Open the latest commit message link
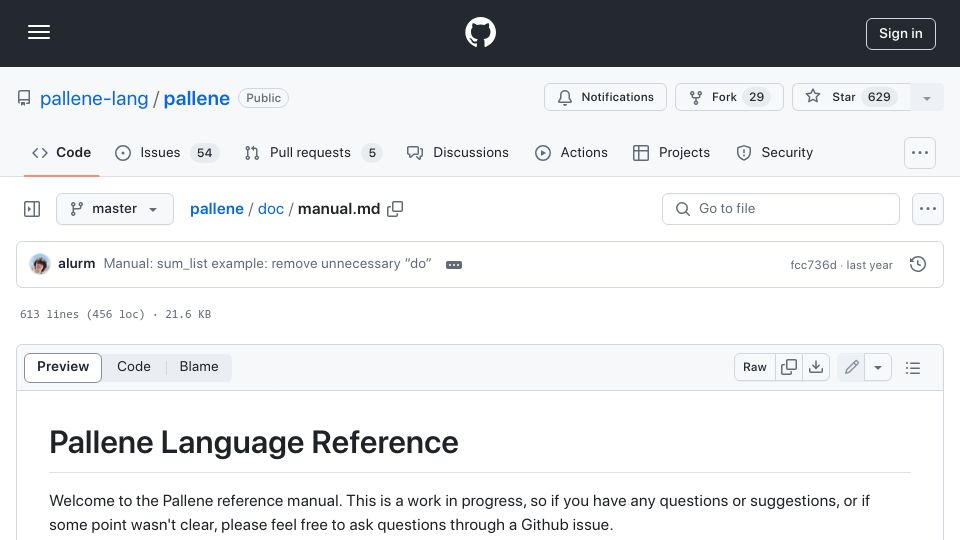The width and height of the screenshot is (960, 540). click(268, 264)
